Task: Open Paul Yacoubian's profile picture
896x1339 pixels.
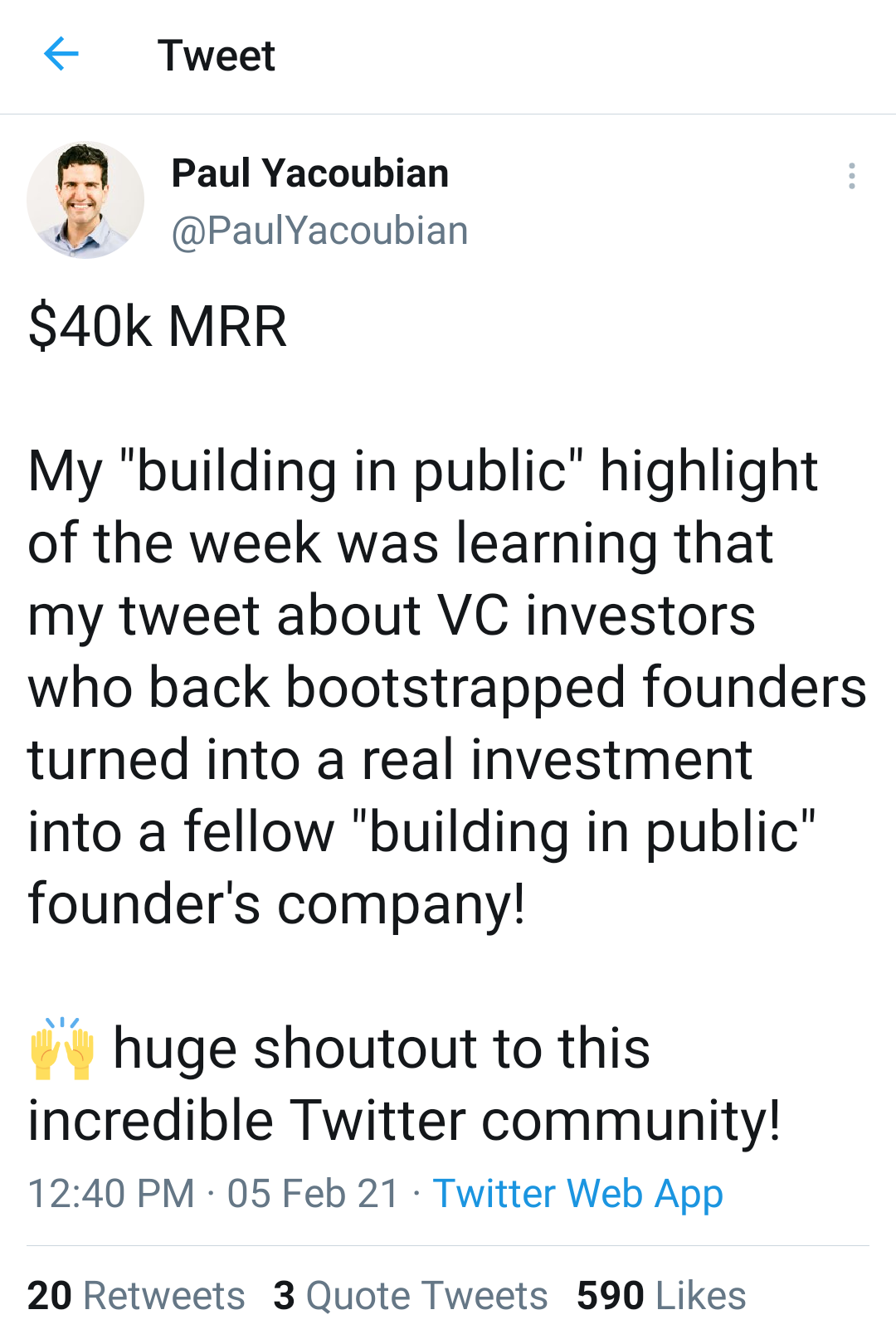Action: 85,200
